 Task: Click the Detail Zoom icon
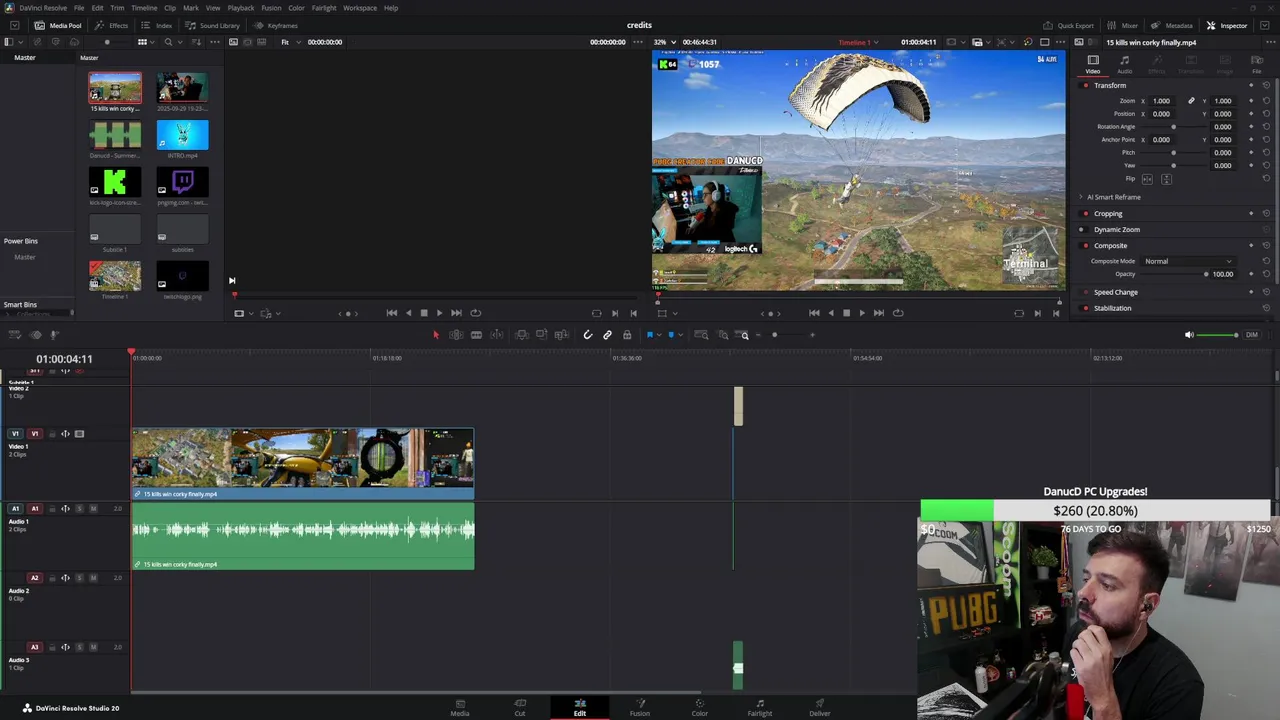pos(723,335)
